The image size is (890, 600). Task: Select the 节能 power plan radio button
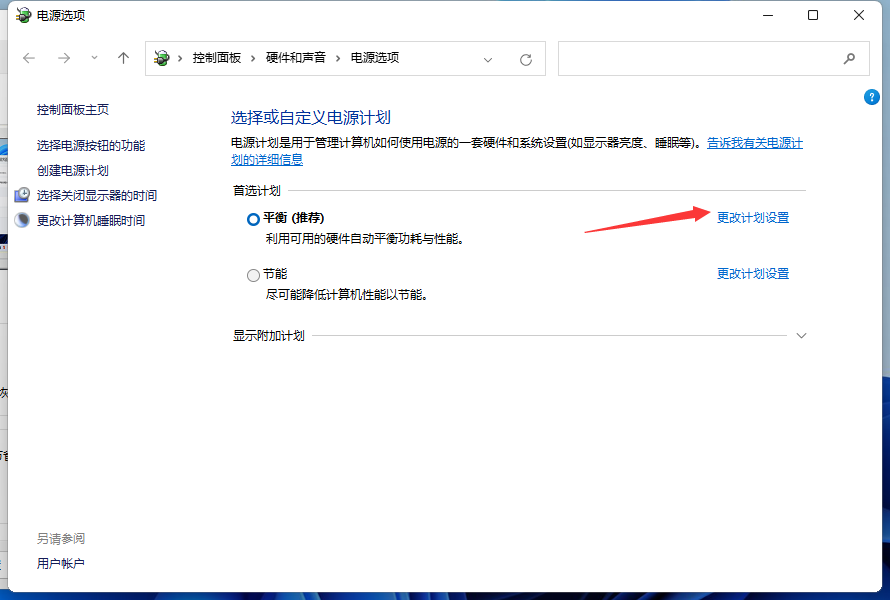(x=253, y=275)
